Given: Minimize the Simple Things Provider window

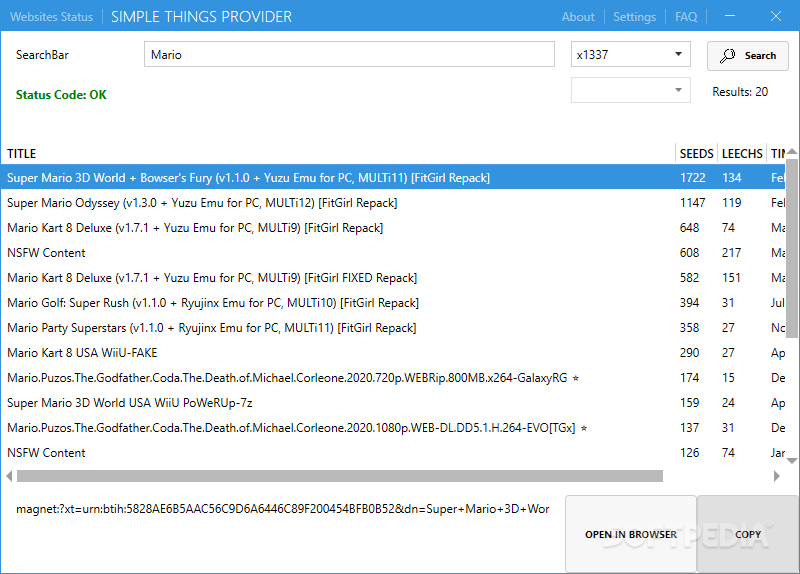Looking at the screenshot, I should pyautogui.click(x=730, y=16).
